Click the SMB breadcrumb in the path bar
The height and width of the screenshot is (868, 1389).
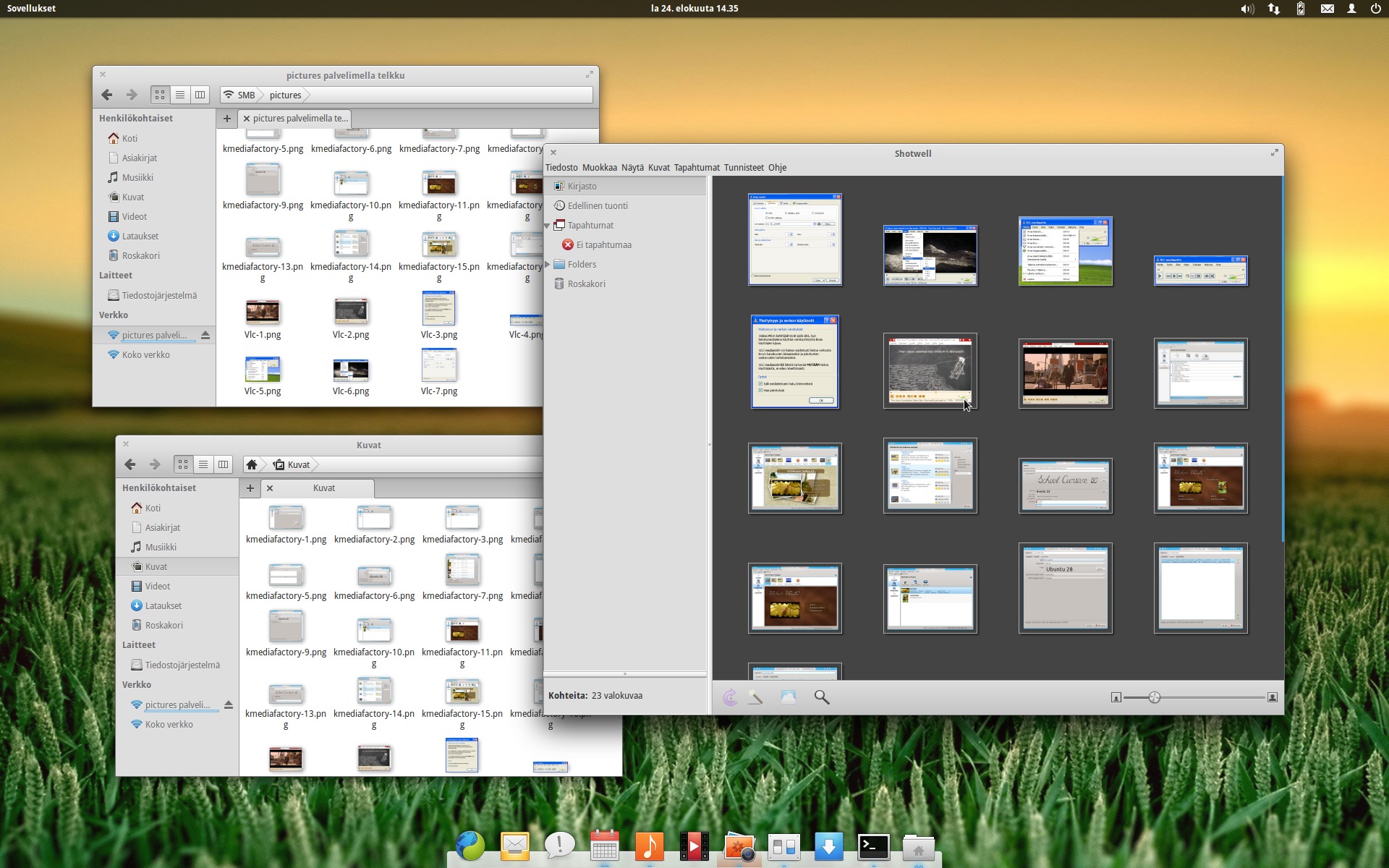pyautogui.click(x=239, y=95)
